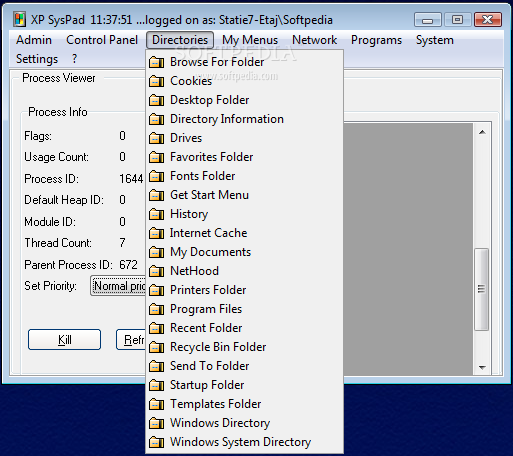The height and width of the screenshot is (456, 513).
Task: Click the folder icon beside Browse For Folder
Action: click(156, 62)
